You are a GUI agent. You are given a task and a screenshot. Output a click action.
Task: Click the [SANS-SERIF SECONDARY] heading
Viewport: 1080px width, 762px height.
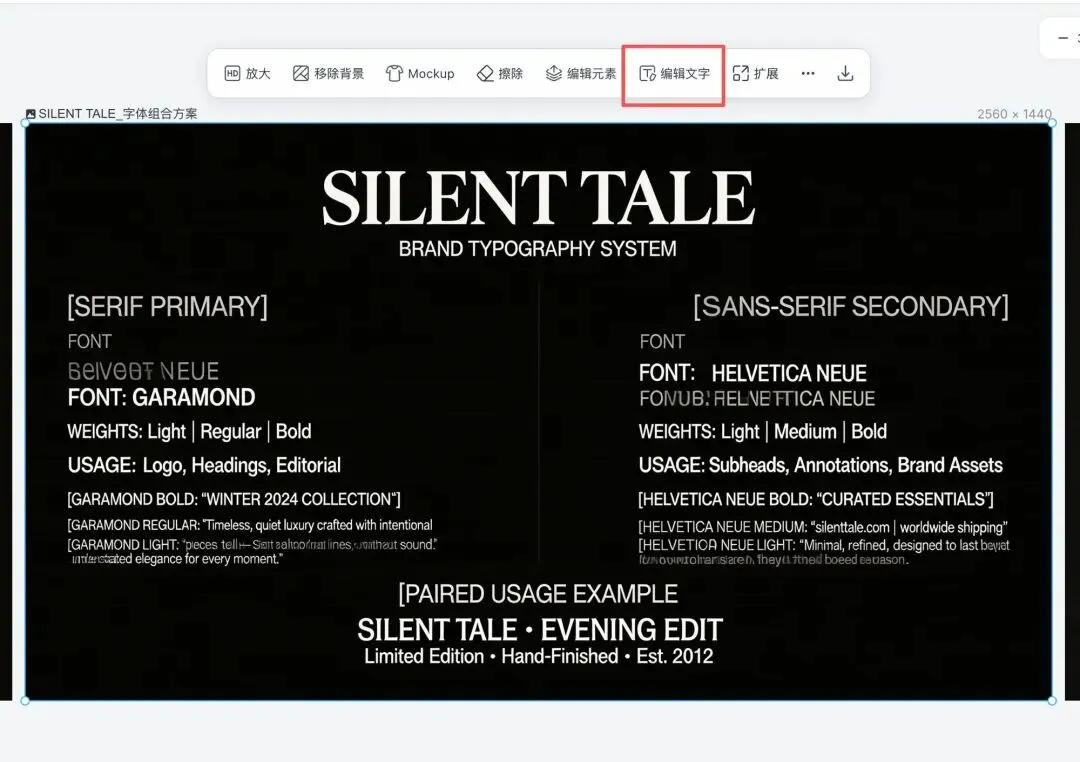pyautogui.click(x=851, y=307)
